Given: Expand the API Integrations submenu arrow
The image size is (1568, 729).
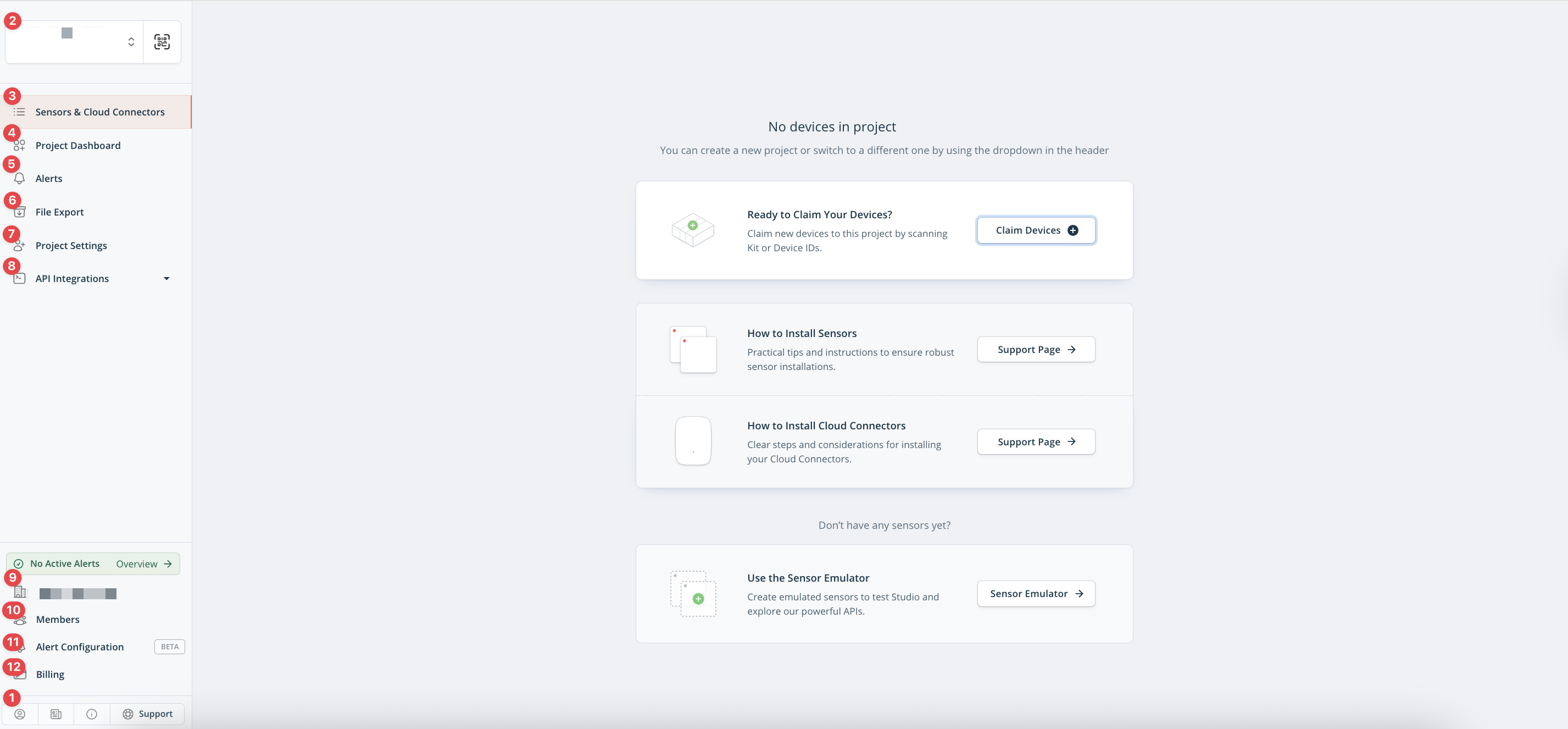Looking at the screenshot, I should pos(166,278).
